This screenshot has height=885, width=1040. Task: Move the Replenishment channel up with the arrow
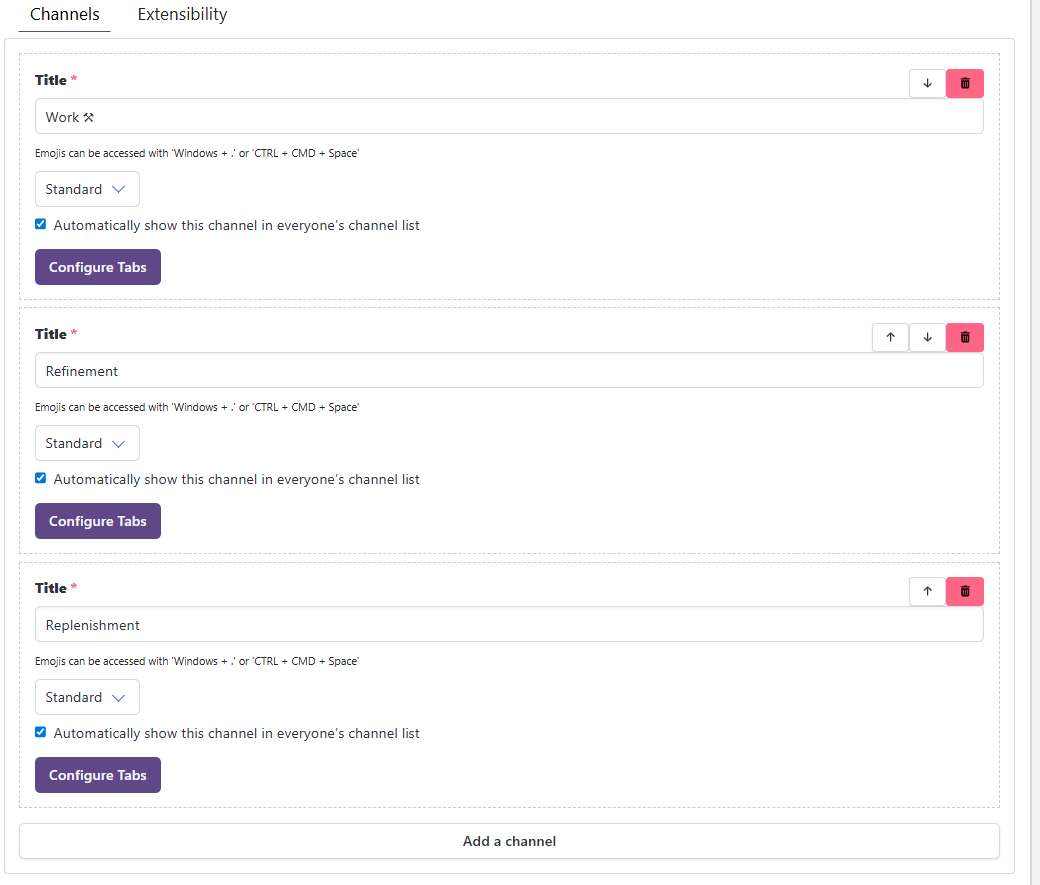(x=926, y=591)
